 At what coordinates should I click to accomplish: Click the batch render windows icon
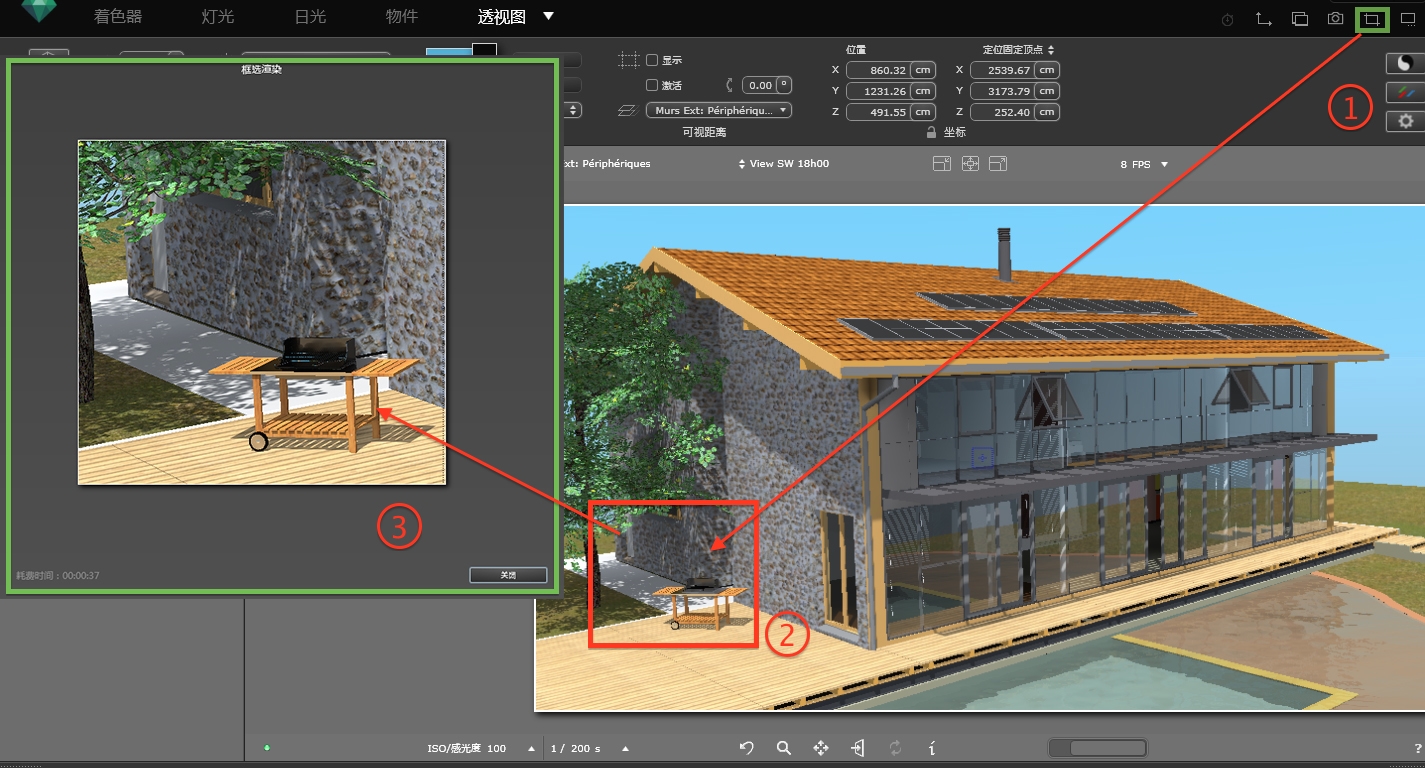[x=1300, y=18]
